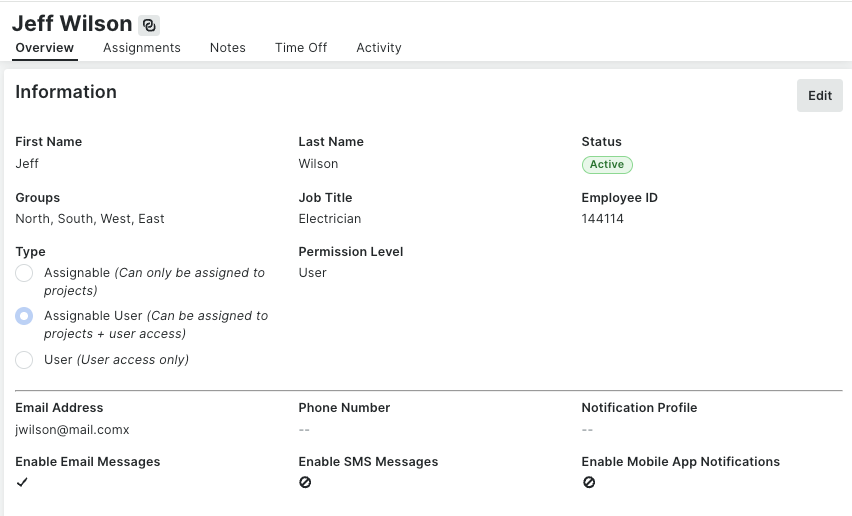Click the link icon beside Jeff Wilson
The height and width of the screenshot is (516, 852).
[x=149, y=25]
